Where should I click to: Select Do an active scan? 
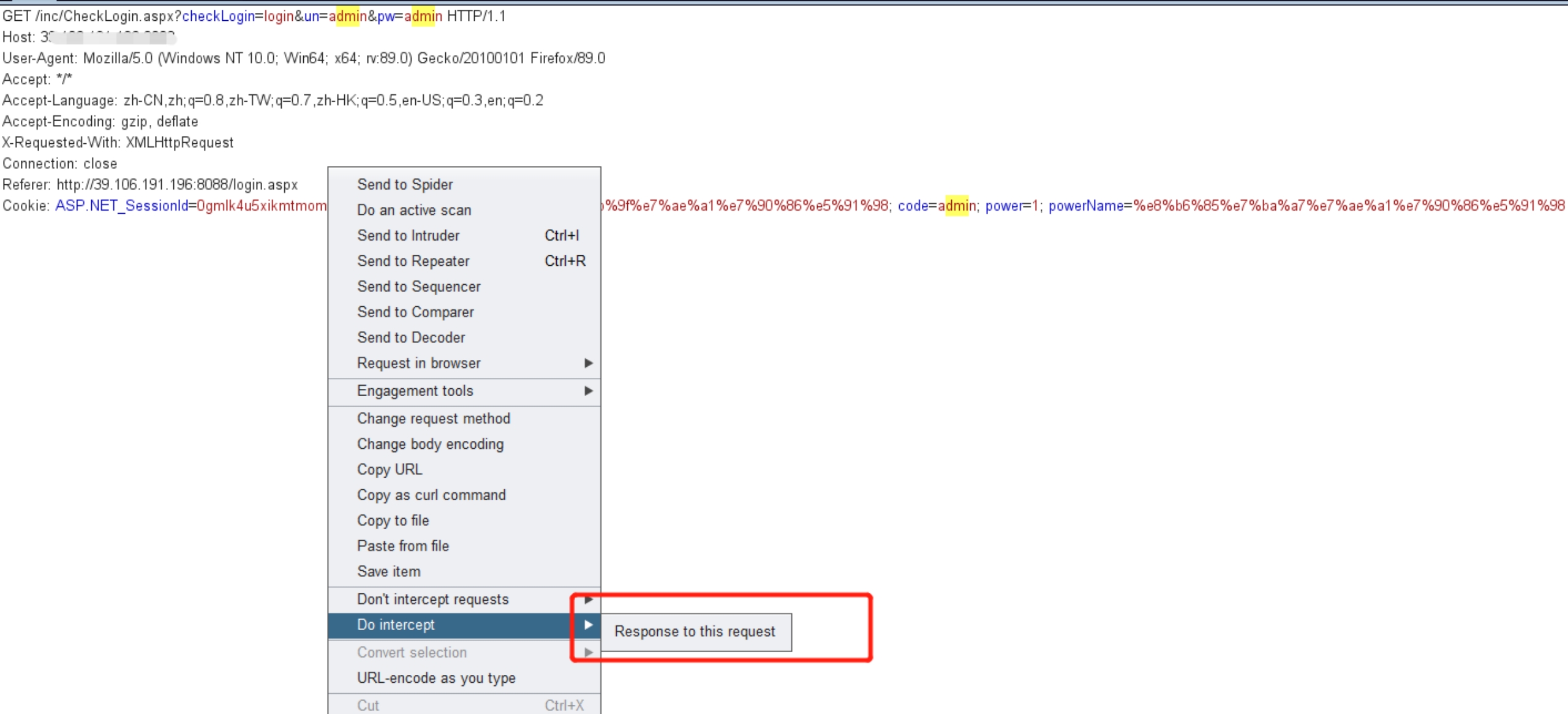414,210
